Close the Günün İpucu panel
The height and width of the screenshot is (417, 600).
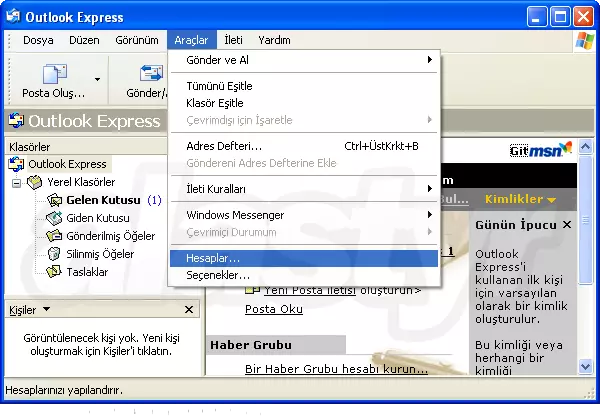(567, 225)
